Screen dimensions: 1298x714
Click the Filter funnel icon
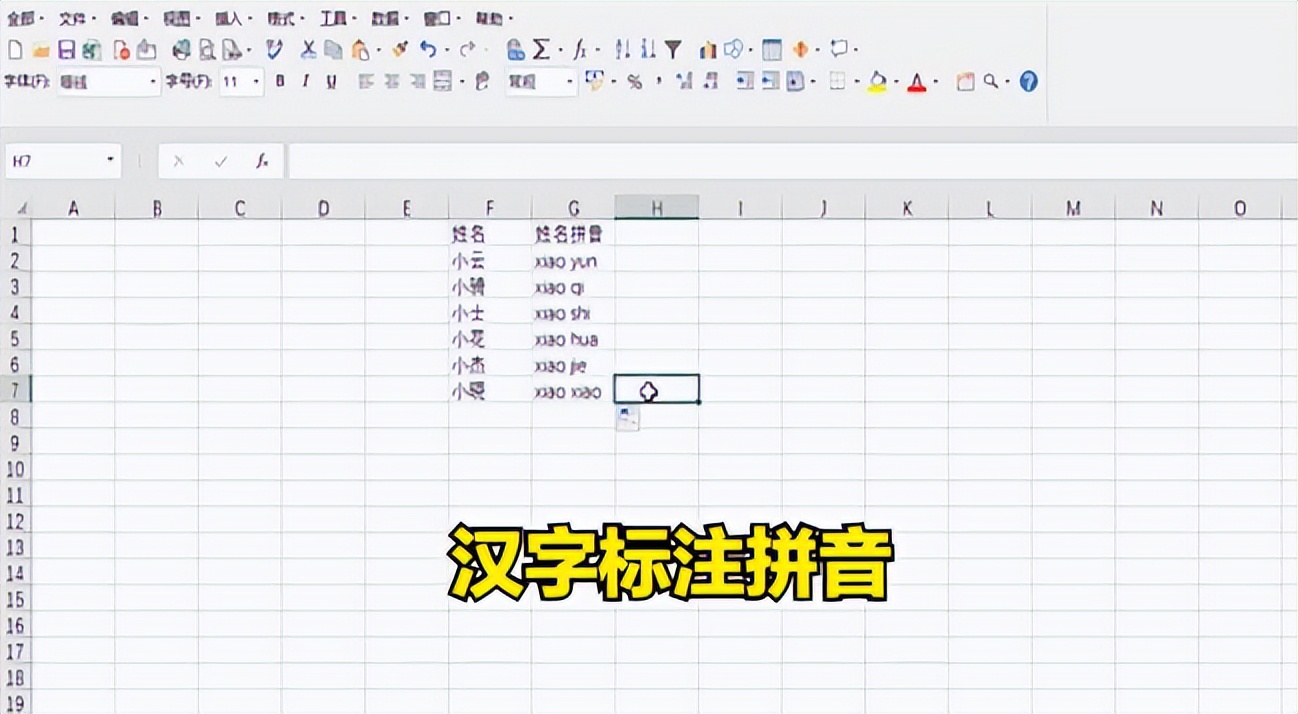[673, 49]
